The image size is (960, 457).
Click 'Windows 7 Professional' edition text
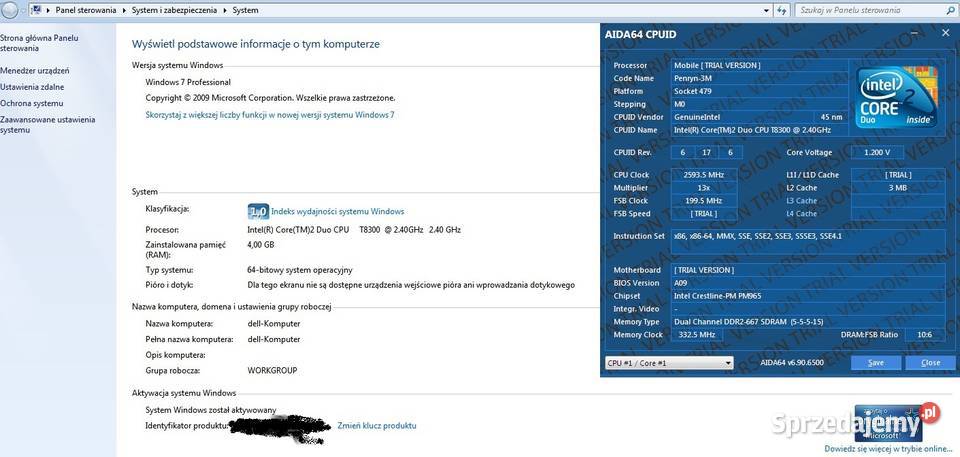pyautogui.click(x=188, y=82)
